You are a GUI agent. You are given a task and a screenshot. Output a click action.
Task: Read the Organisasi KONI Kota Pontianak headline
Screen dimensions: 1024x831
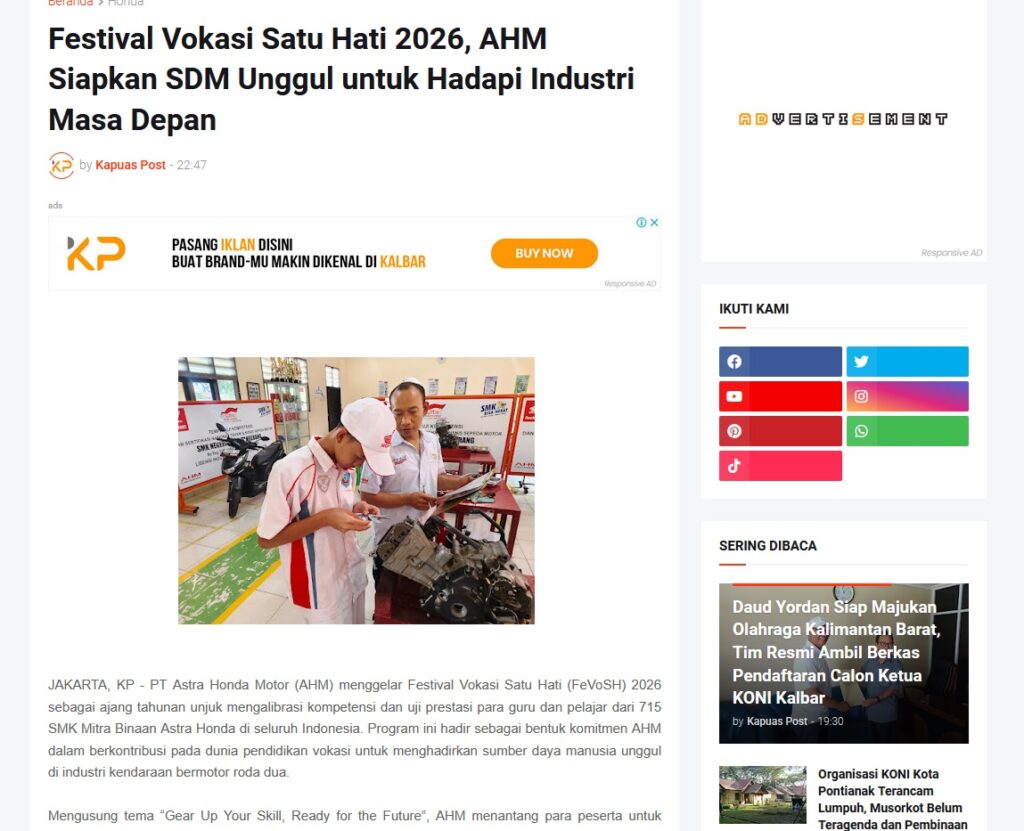[x=892, y=799]
